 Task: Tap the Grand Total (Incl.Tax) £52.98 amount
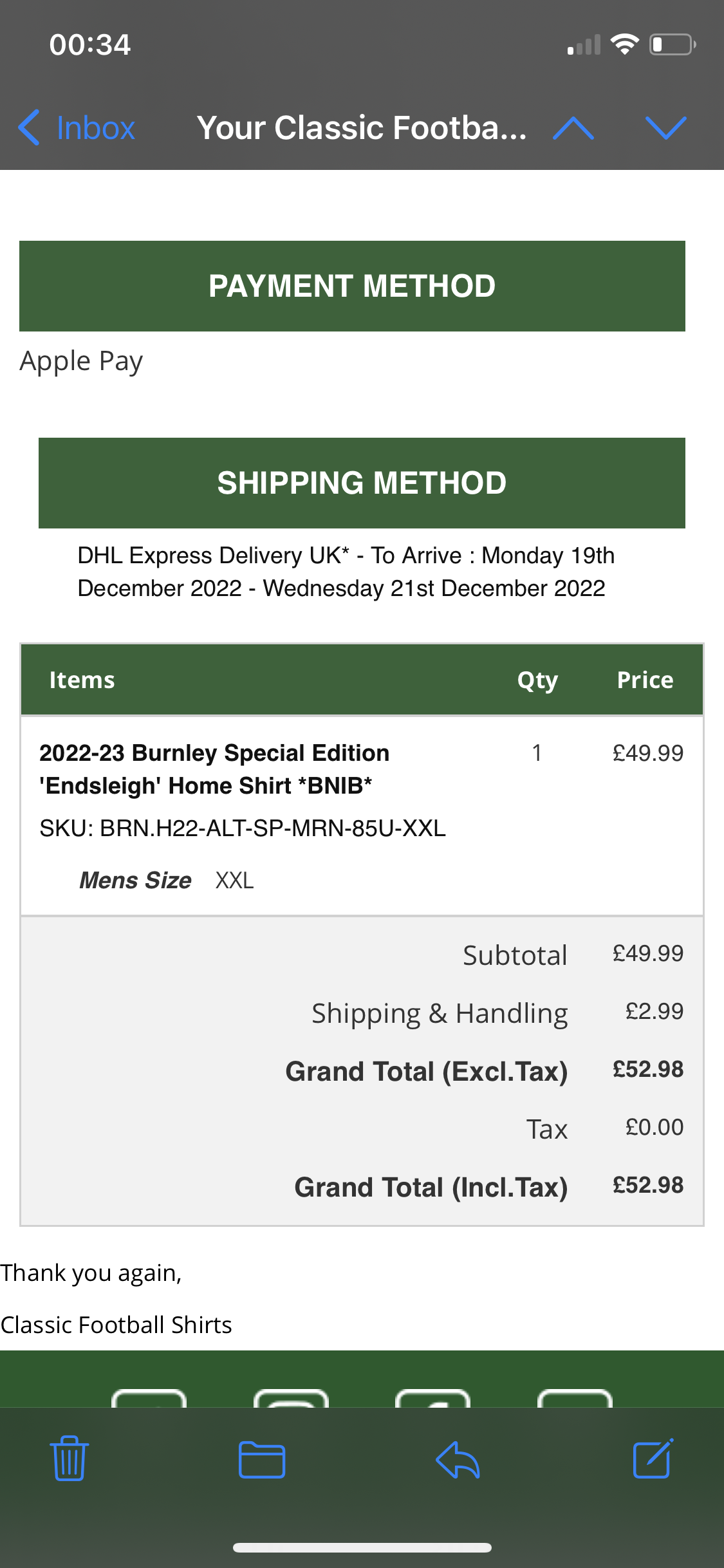pyautogui.click(x=647, y=1185)
